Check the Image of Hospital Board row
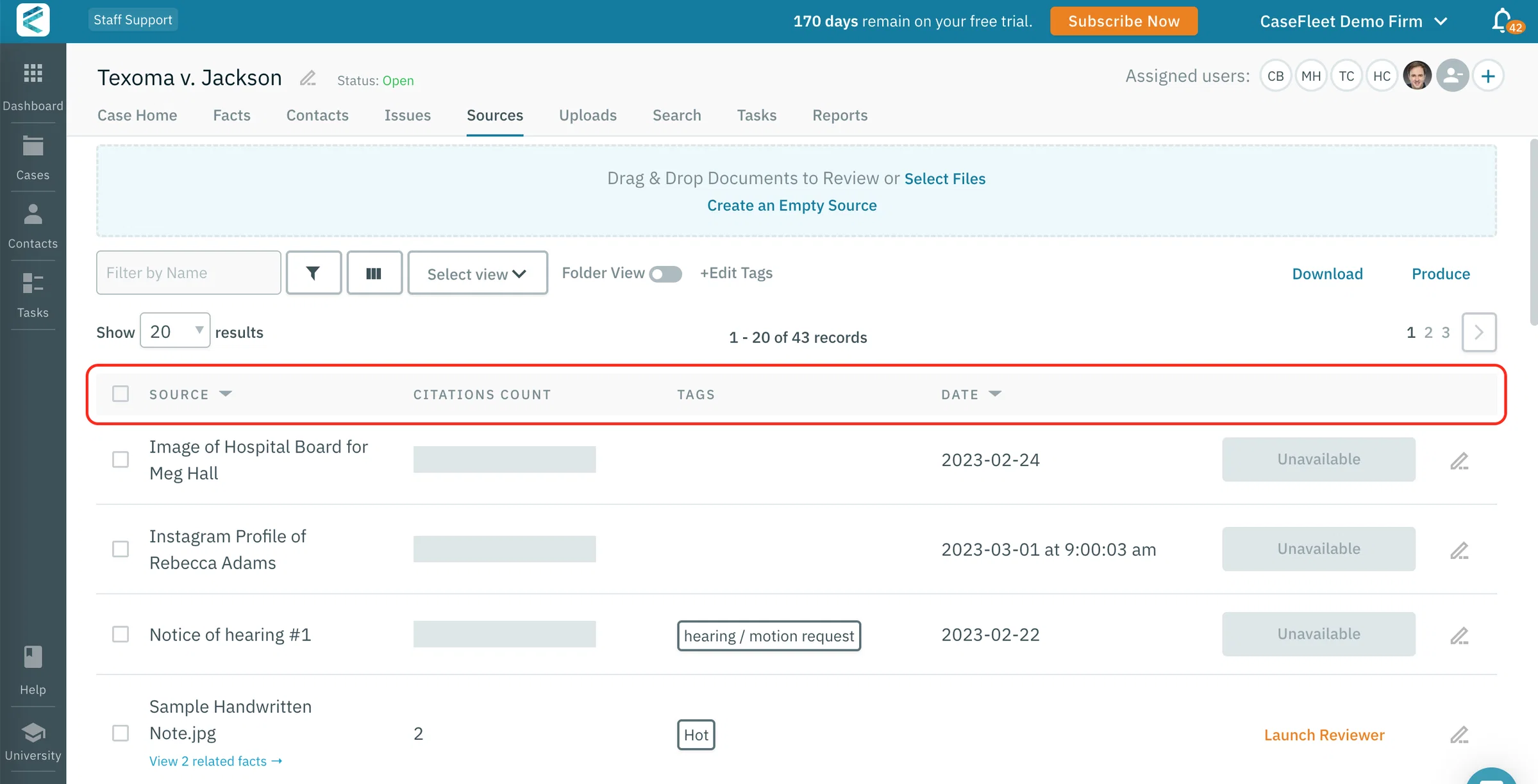The height and width of the screenshot is (784, 1538). (x=121, y=460)
